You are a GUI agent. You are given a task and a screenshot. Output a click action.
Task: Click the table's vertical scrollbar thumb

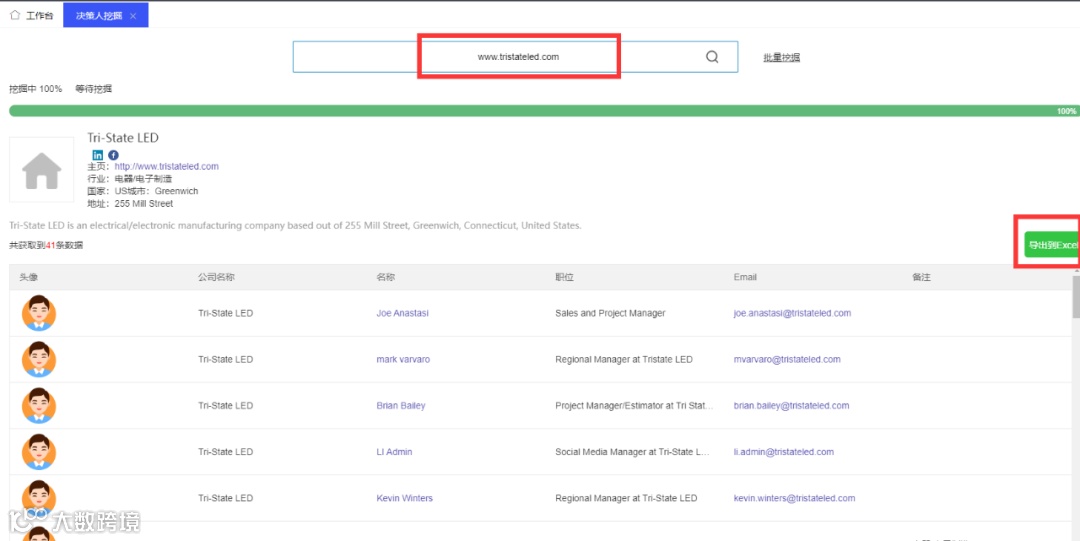click(x=1076, y=298)
